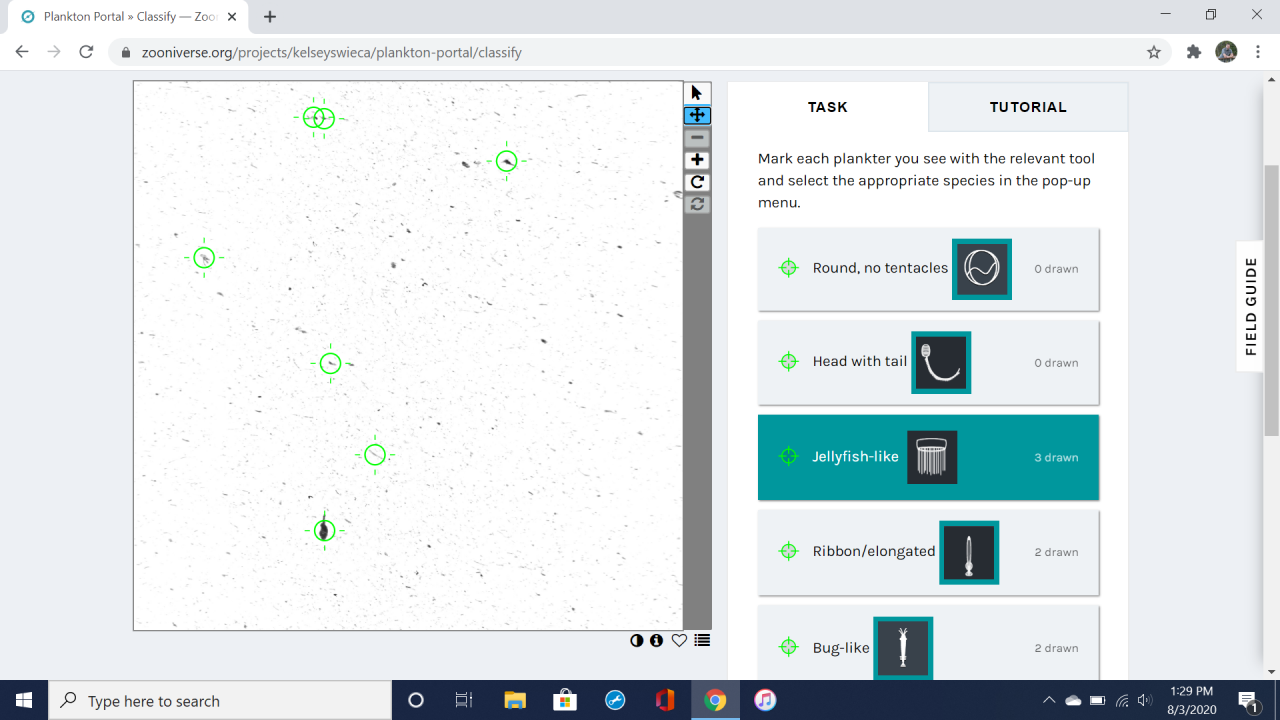Show subject info metadata
This screenshot has width=1280, height=720.
657,640
